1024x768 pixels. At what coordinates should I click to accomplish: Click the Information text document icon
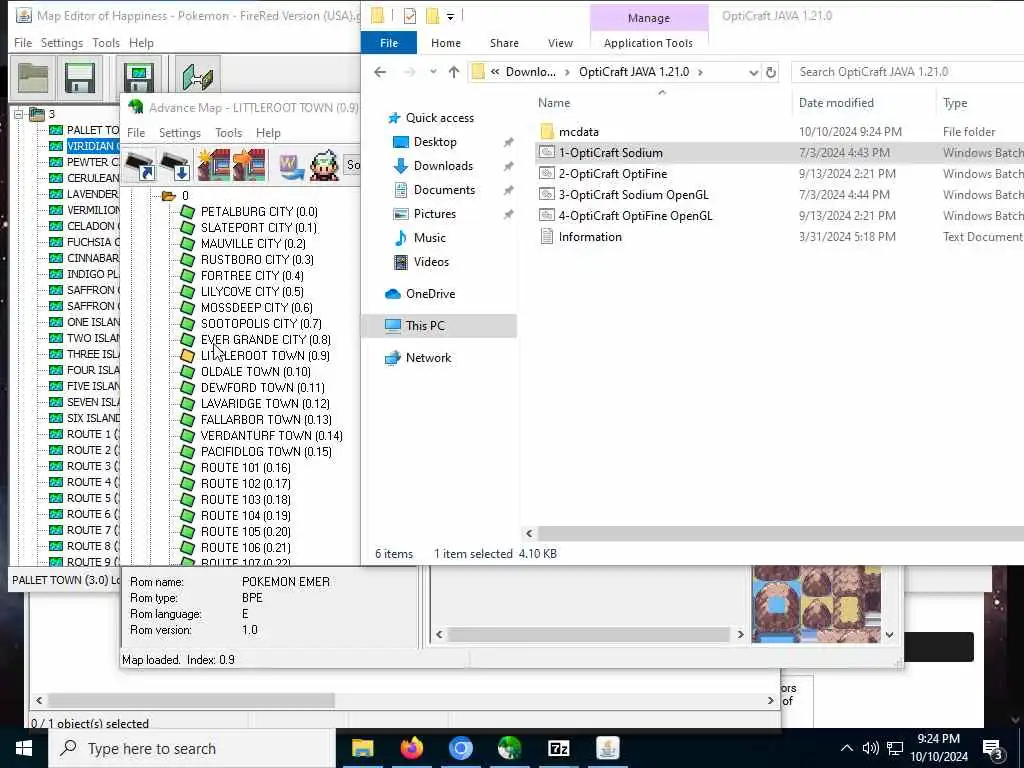click(547, 236)
